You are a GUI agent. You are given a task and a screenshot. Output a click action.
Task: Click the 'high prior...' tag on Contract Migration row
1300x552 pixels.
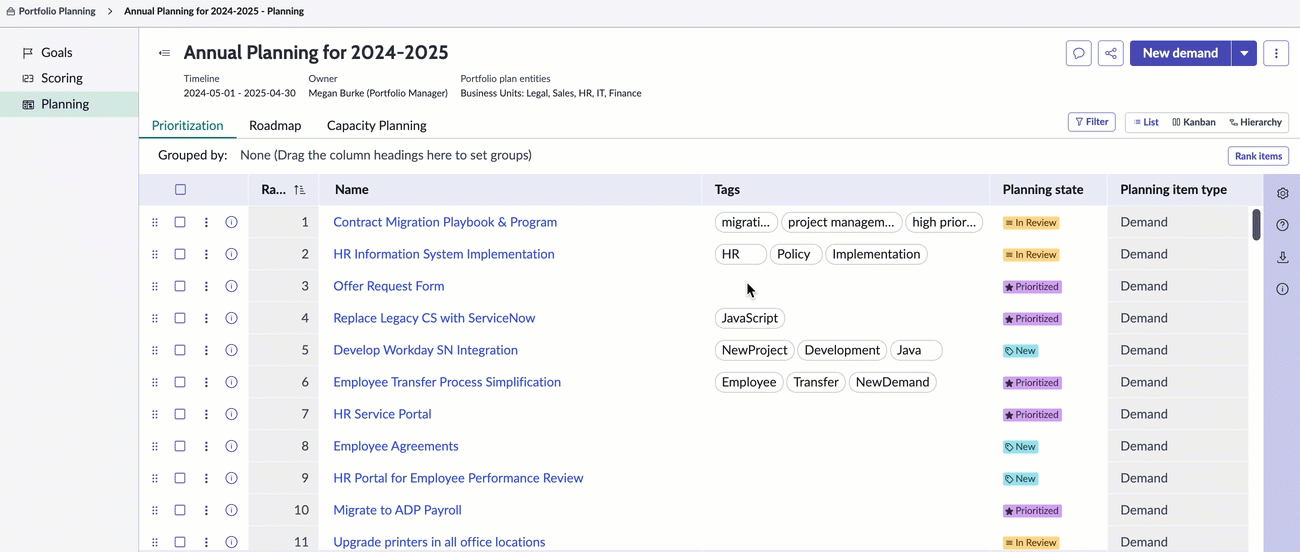point(944,222)
